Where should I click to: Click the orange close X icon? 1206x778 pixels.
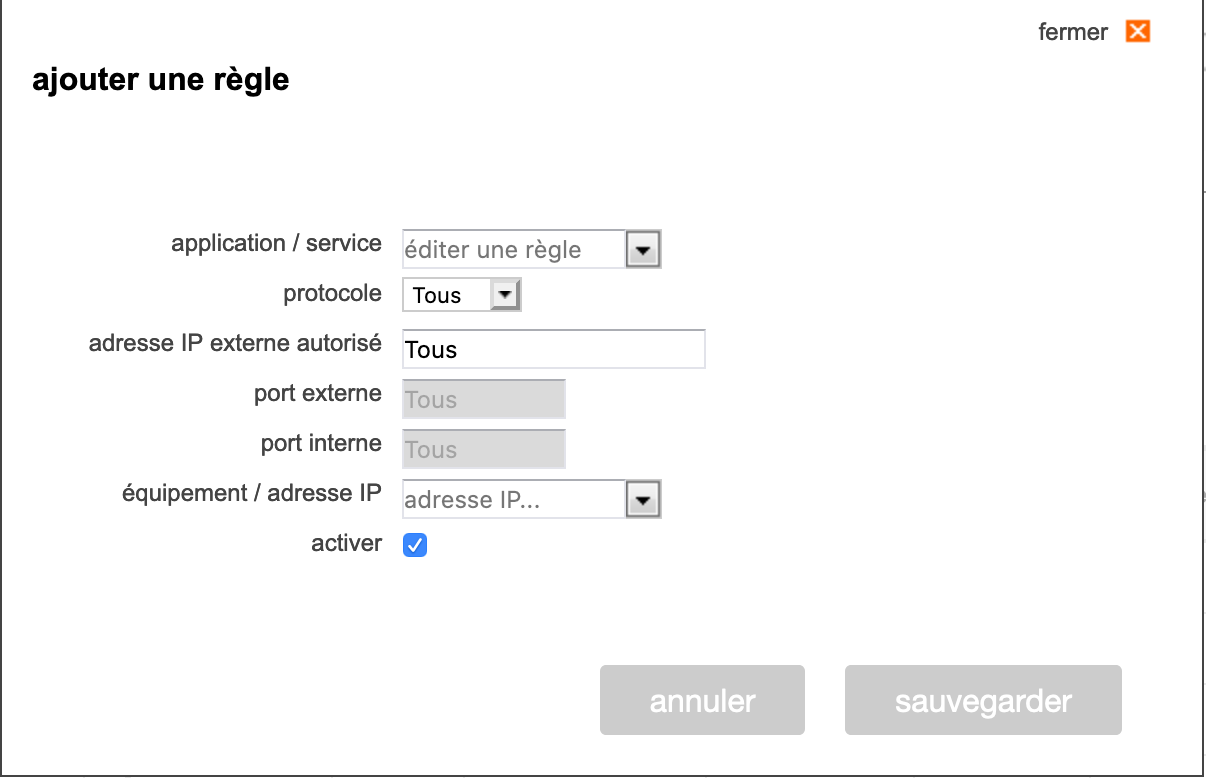[1137, 32]
